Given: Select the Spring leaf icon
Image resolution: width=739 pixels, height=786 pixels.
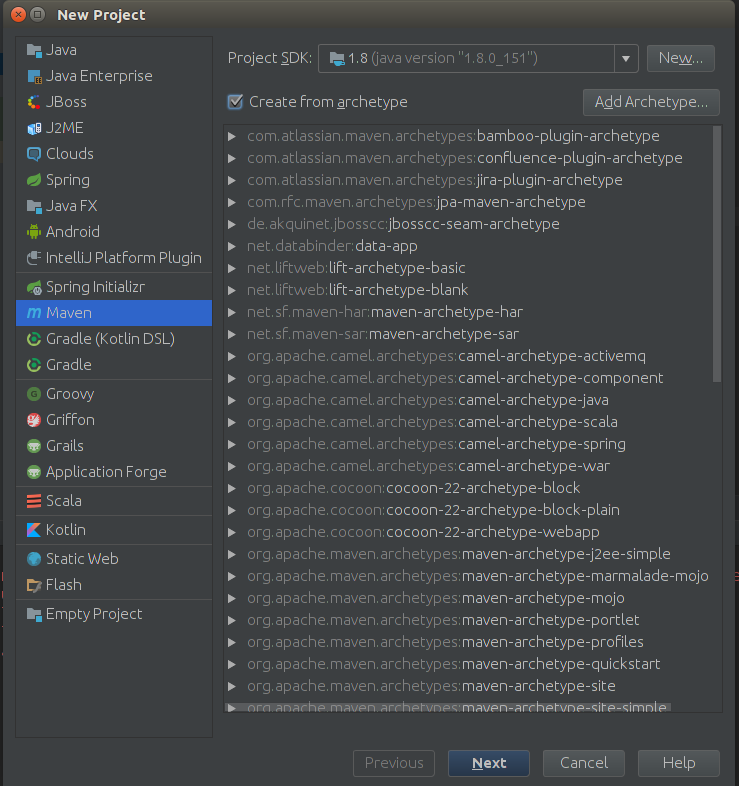Looking at the screenshot, I should pos(34,180).
